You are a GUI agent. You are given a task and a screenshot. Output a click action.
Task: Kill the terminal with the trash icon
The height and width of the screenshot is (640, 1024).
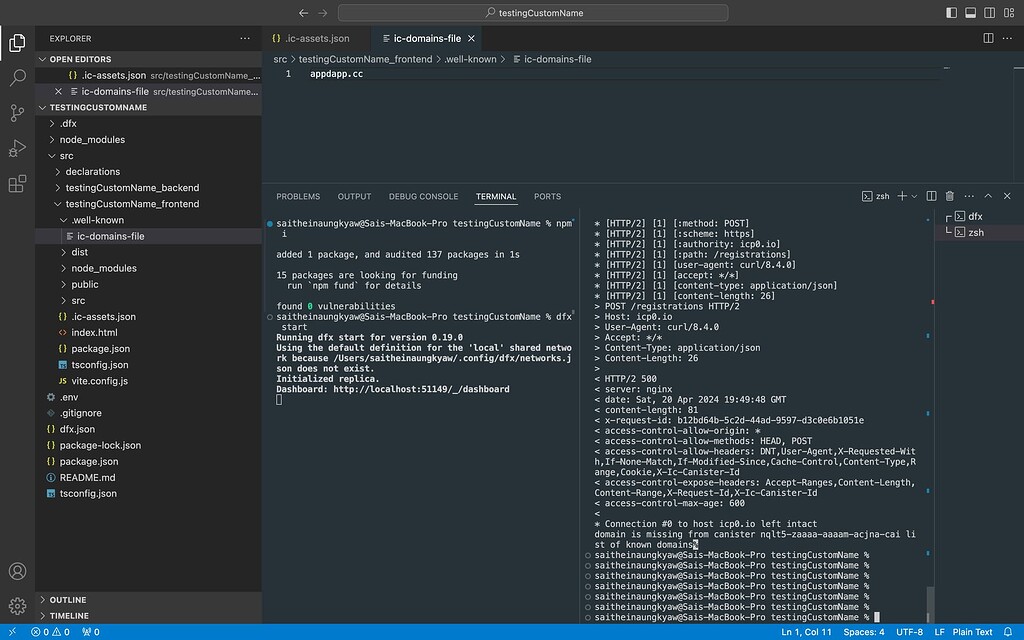tap(949, 196)
